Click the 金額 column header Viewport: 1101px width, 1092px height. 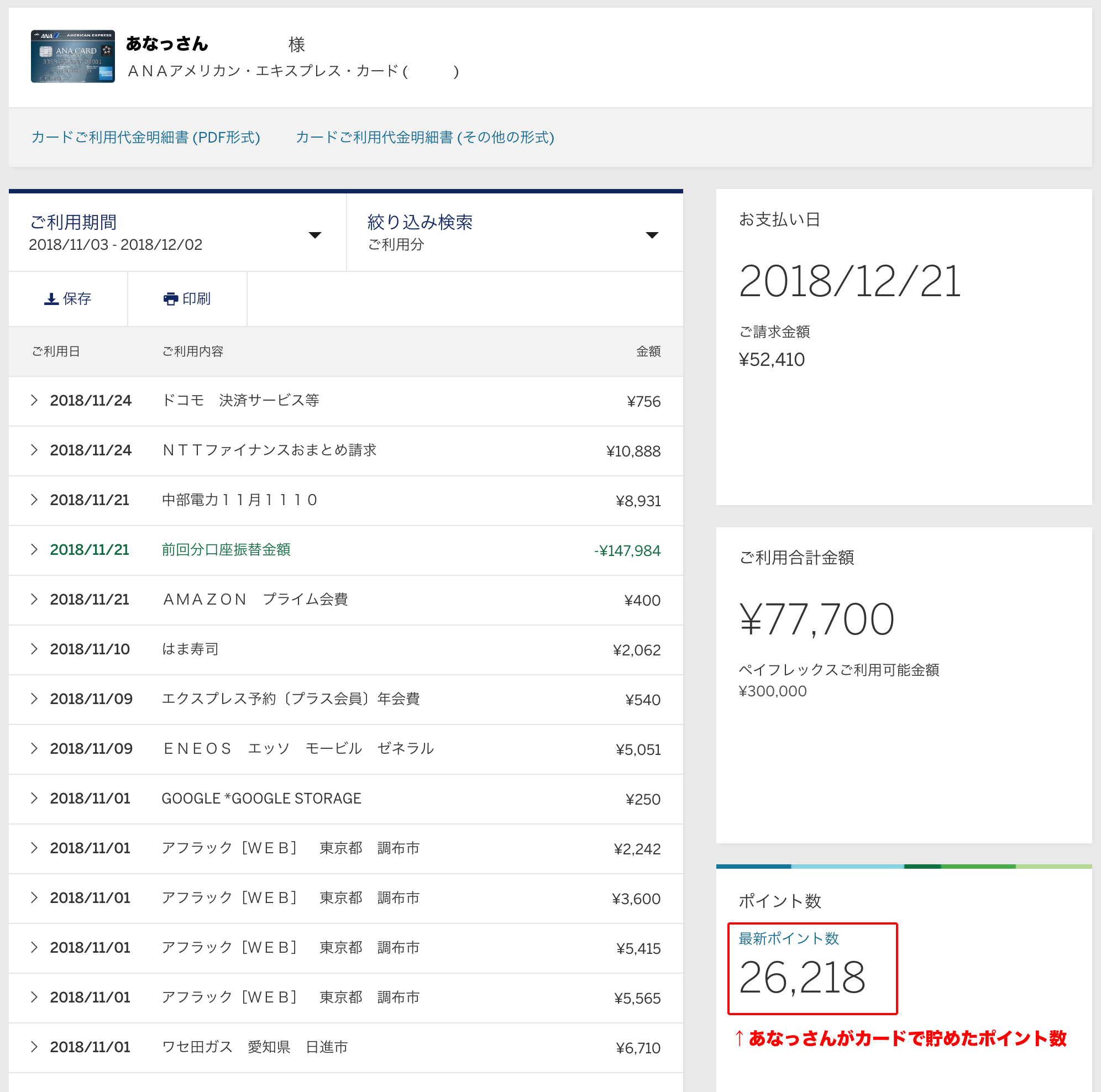[648, 351]
